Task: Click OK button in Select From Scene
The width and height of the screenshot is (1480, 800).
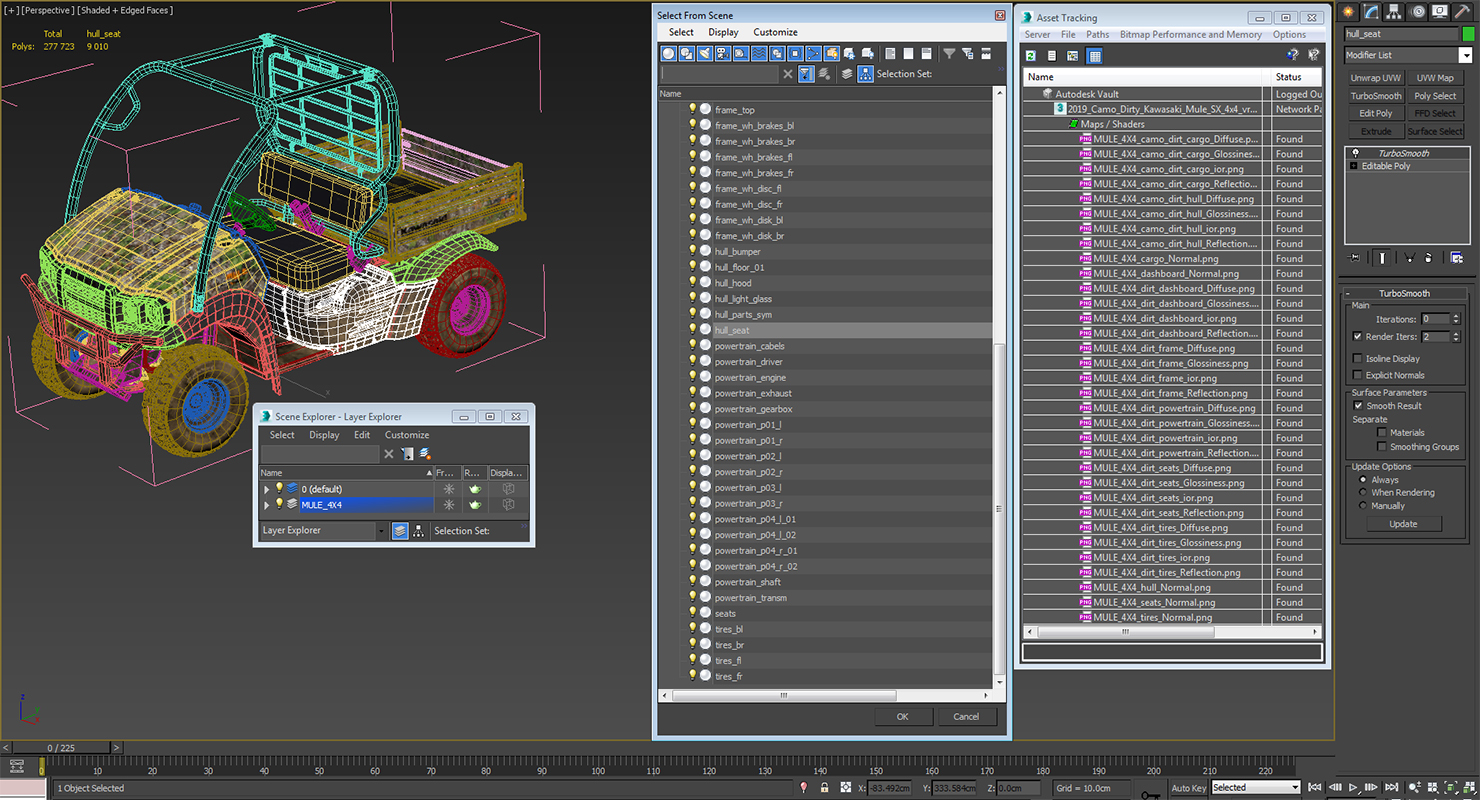Action: pos(903,716)
